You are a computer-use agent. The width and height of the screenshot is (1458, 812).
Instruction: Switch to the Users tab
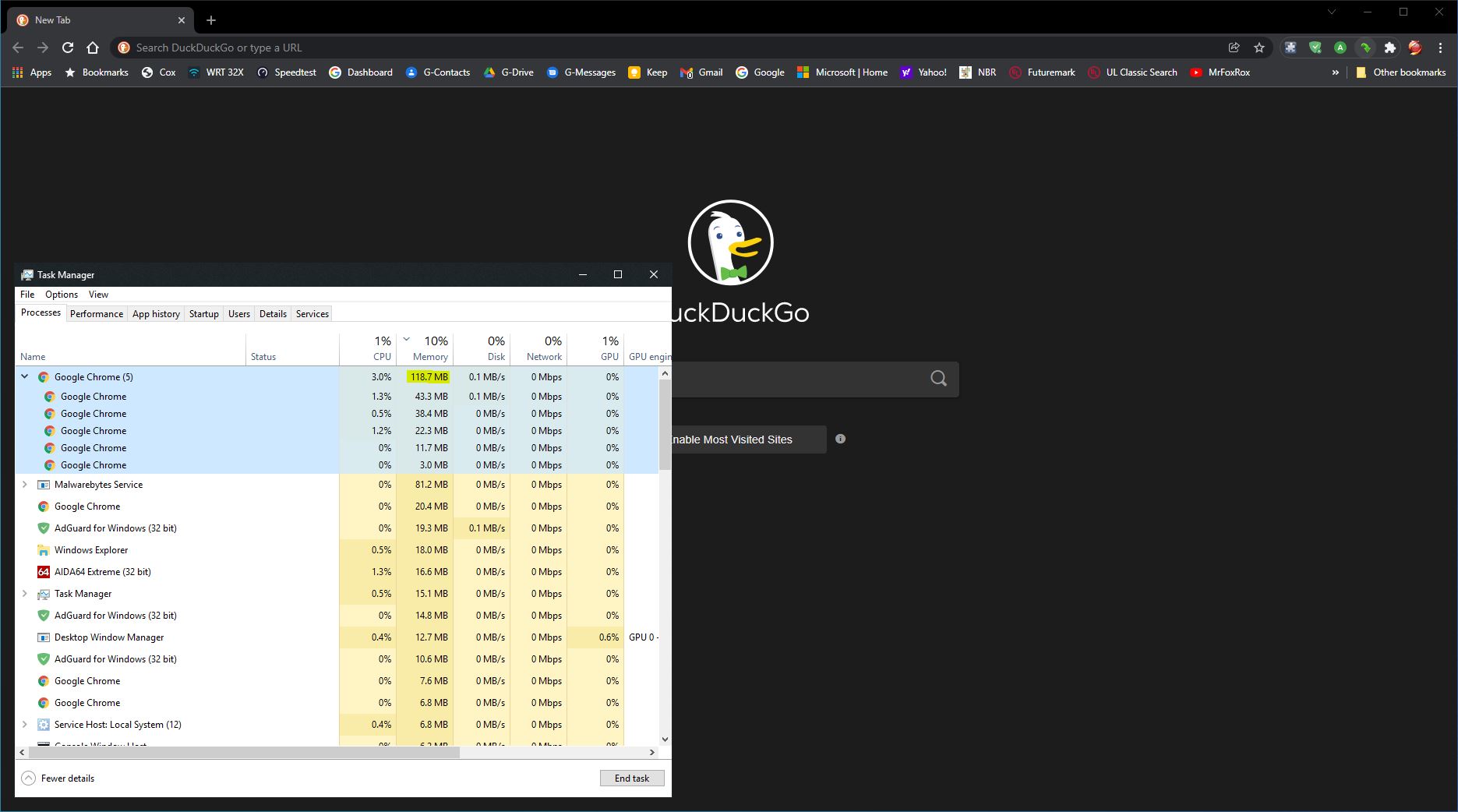[239, 314]
